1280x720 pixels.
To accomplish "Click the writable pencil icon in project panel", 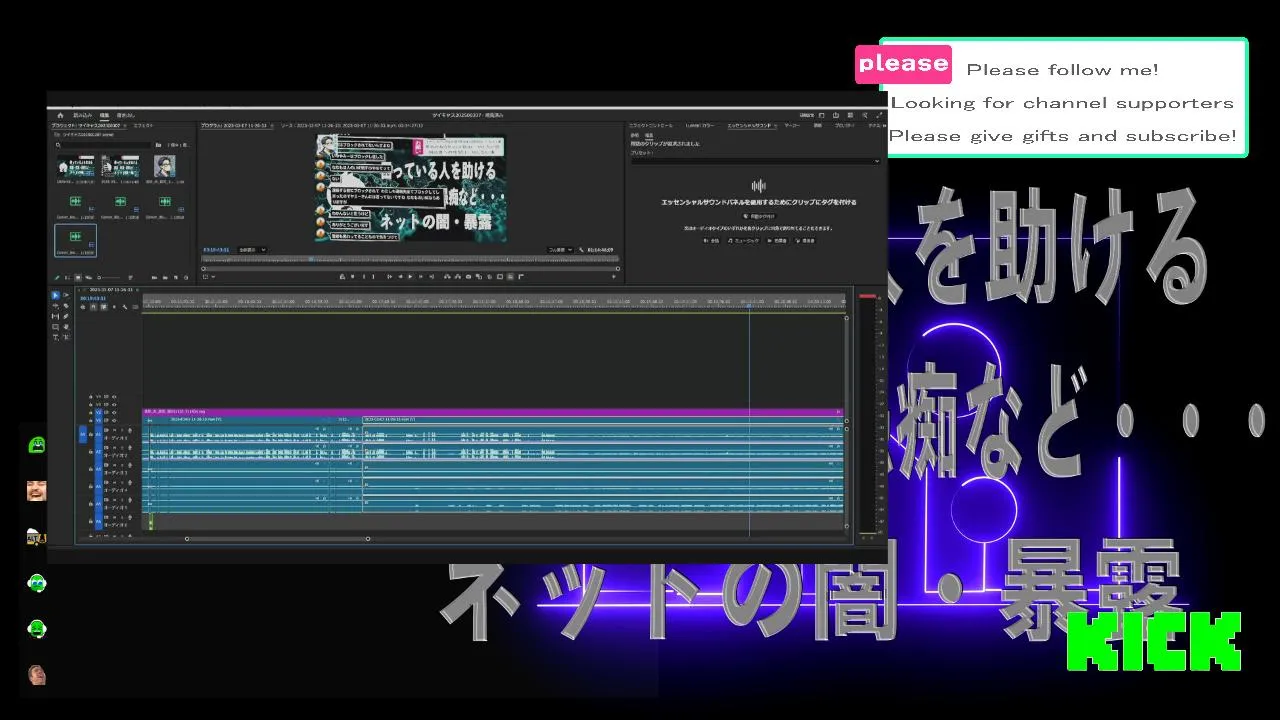I will coord(57,277).
